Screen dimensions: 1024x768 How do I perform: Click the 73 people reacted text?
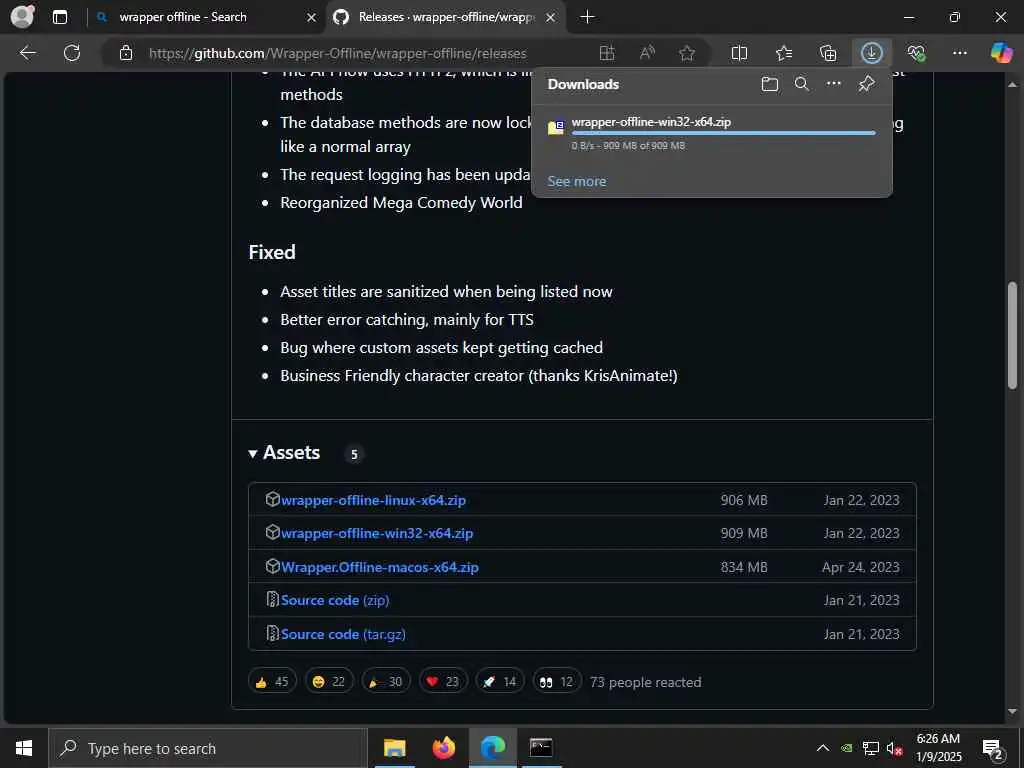click(x=645, y=682)
